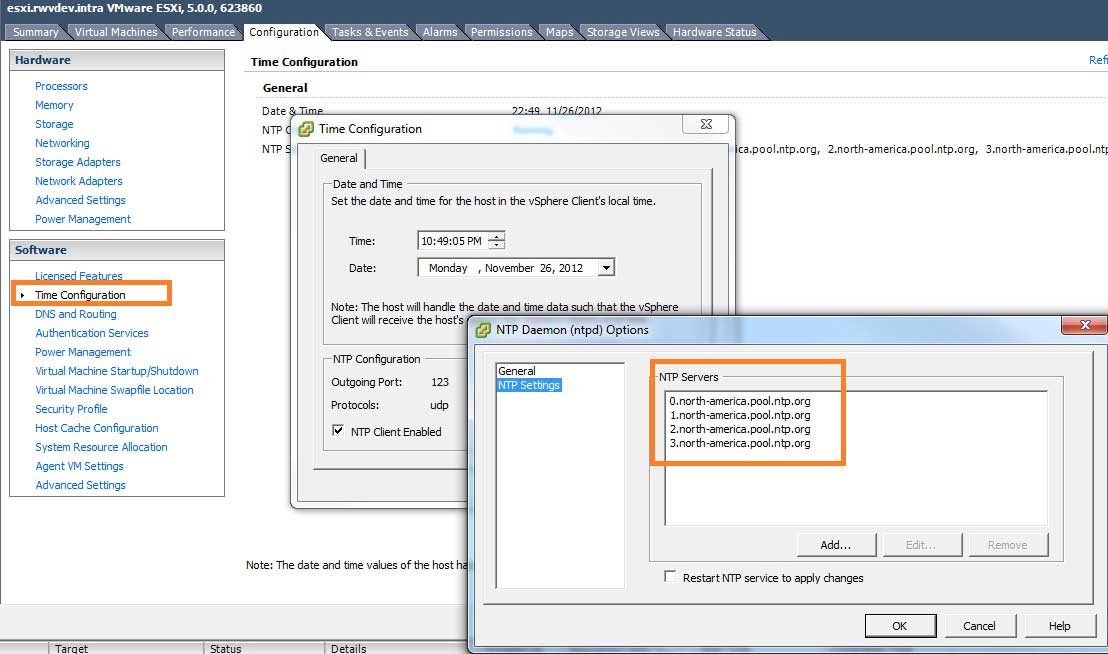Screen dimensions: 1108x654
Task: Open Memory under Hardware
Action: 54,105
